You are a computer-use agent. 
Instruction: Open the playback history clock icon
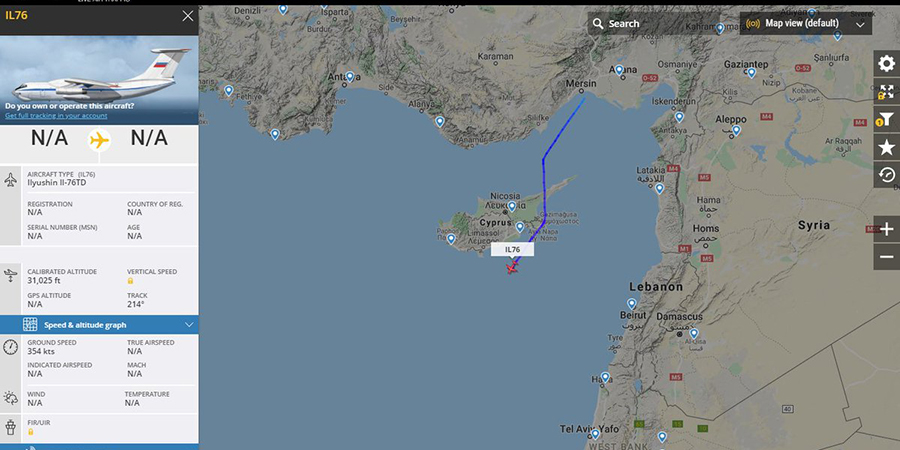886,174
